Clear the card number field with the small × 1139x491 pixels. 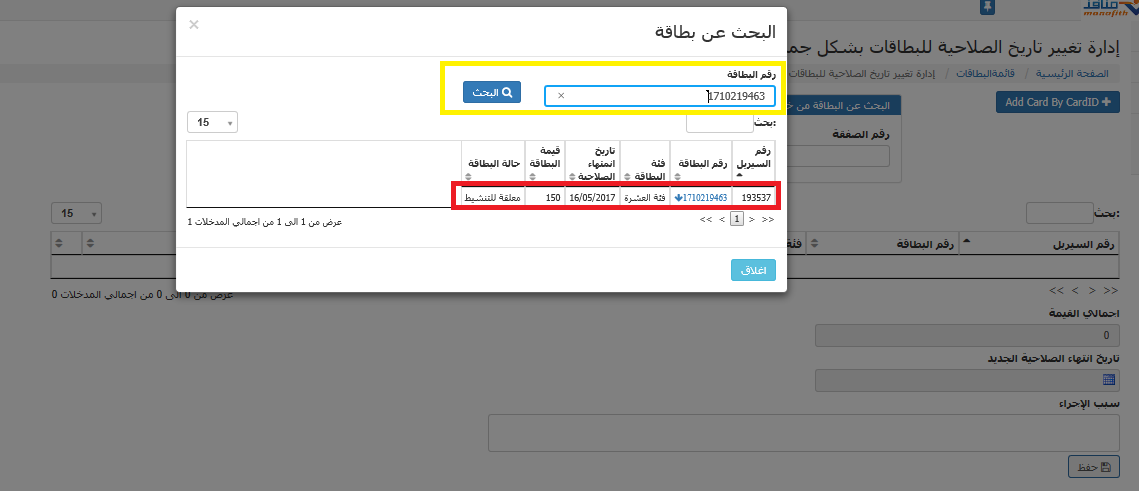coord(561,96)
